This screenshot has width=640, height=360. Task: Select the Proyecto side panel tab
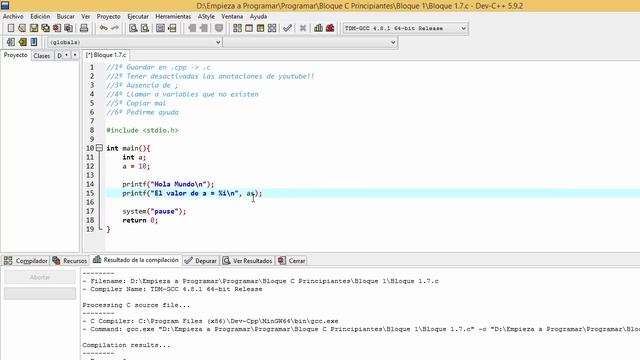point(16,55)
